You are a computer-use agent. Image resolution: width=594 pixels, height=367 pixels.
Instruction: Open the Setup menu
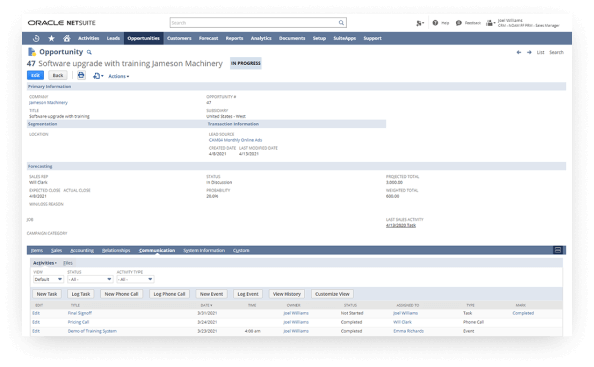point(319,38)
